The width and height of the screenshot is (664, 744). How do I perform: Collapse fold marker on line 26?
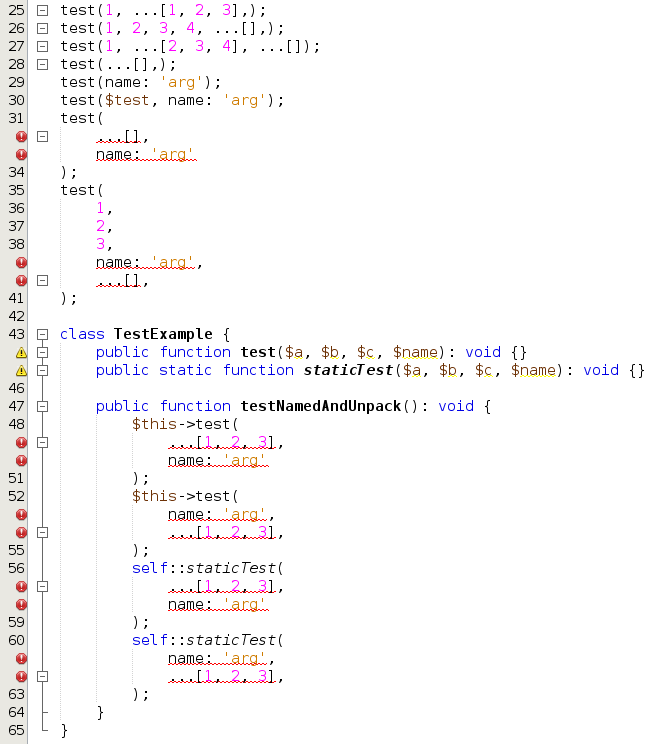pyautogui.click(x=43, y=28)
